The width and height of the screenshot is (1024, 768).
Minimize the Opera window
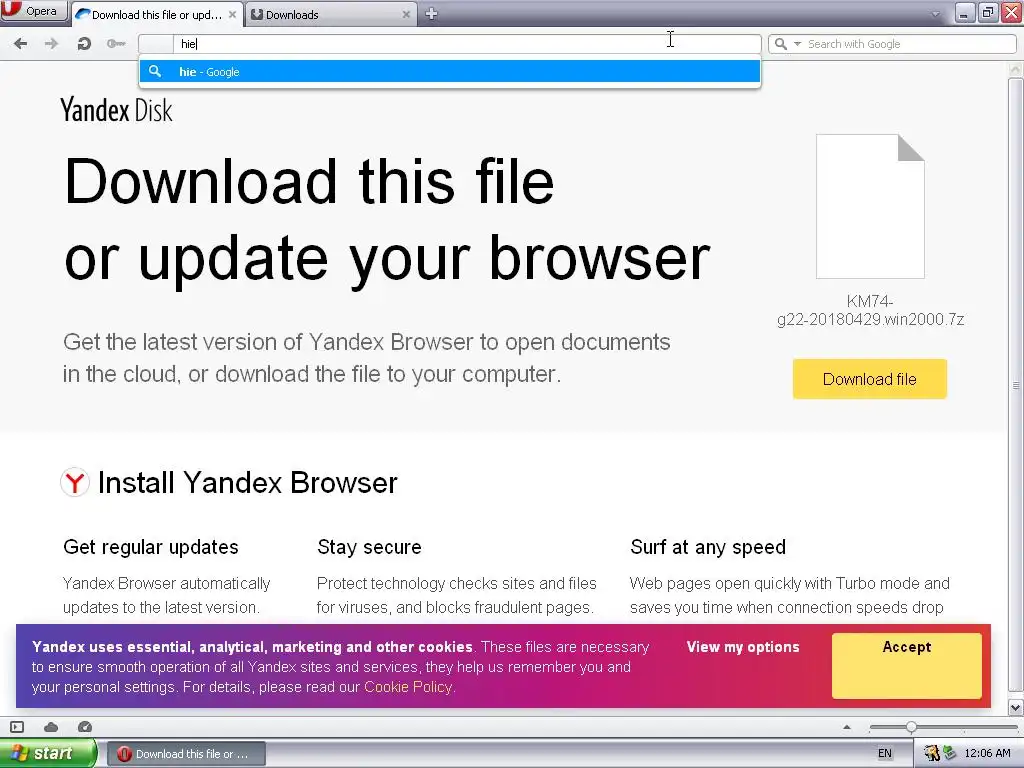point(964,12)
